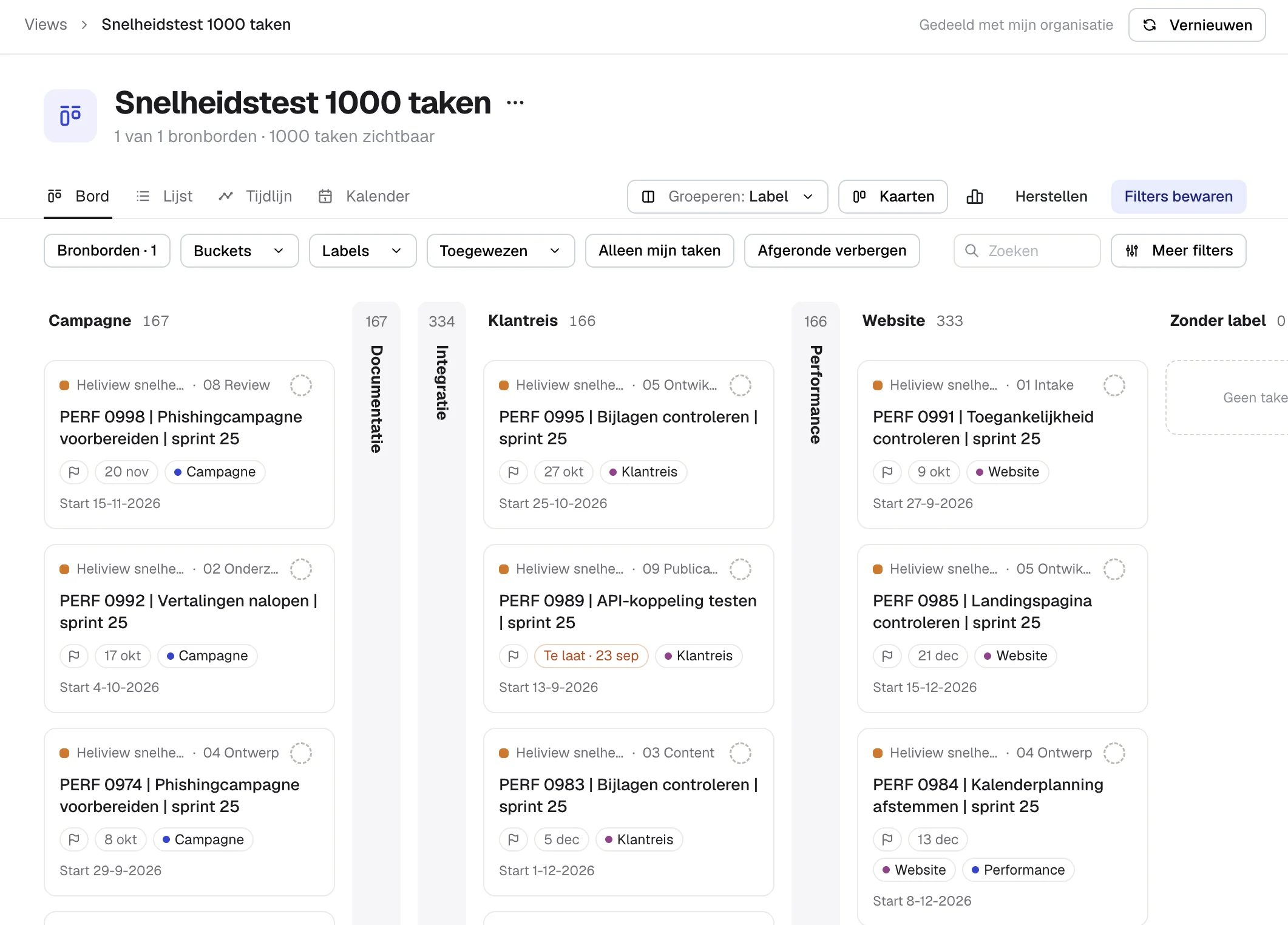Open the Toegewezen filter dropdown
1288x925 pixels.
pyautogui.click(x=501, y=251)
